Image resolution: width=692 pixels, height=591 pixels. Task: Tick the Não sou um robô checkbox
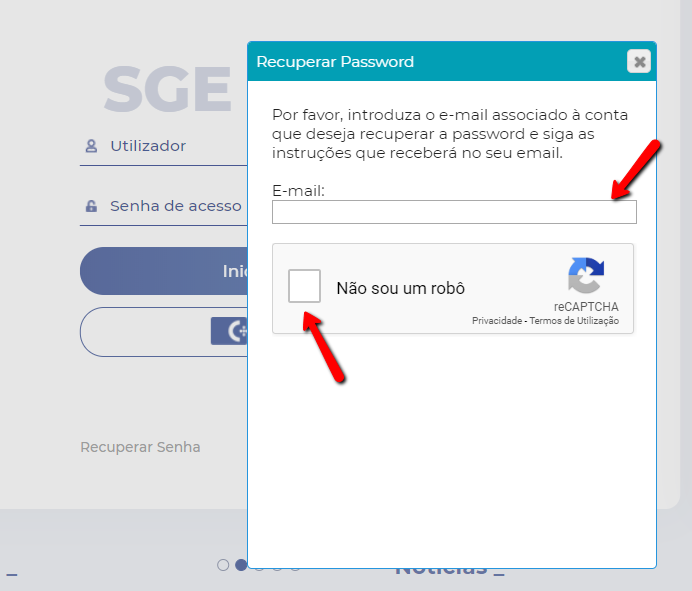[304, 286]
